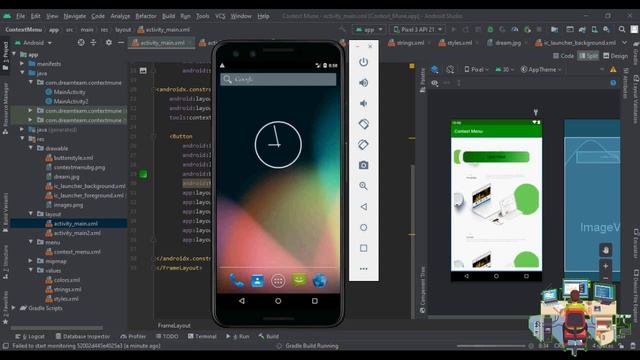The width and height of the screenshot is (640, 360).
Task: Open the Build menu
Action: point(168,16)
